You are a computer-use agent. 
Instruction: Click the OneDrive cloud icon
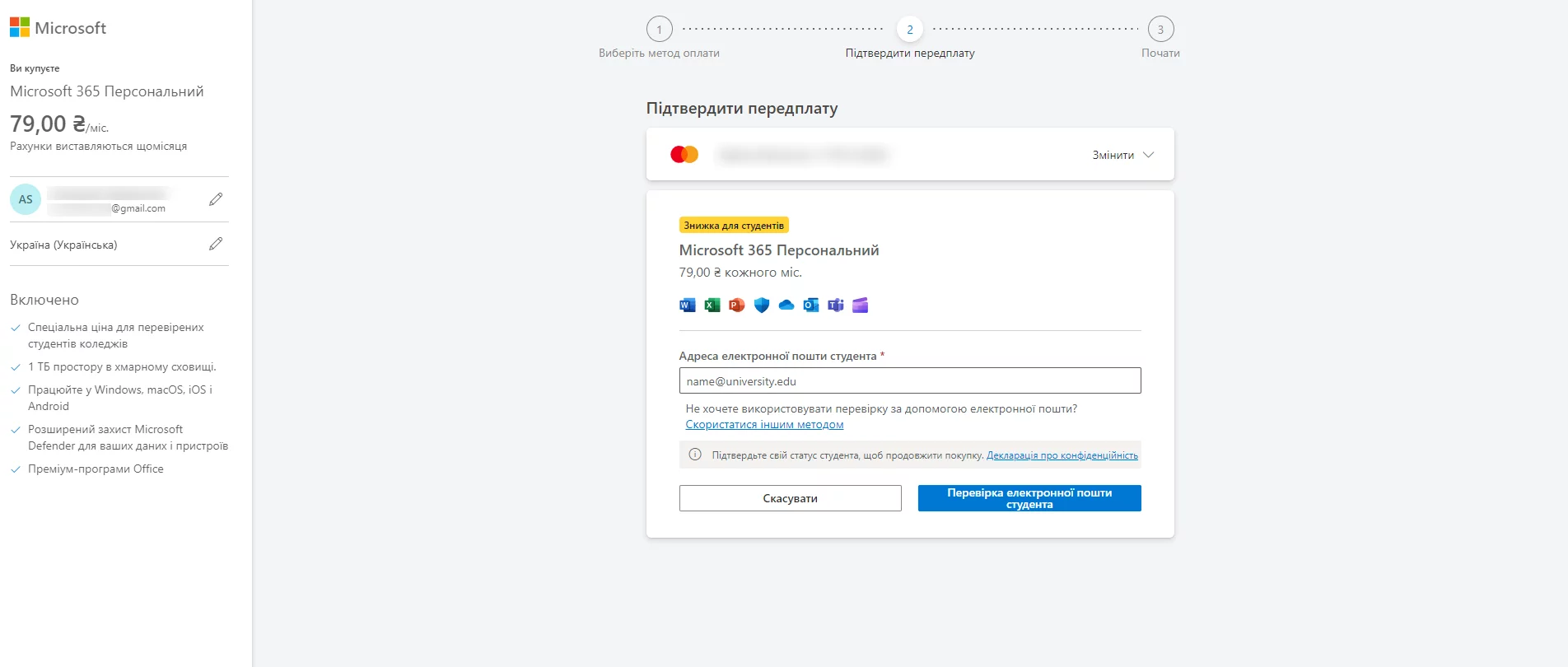click(x=786, y=306)
